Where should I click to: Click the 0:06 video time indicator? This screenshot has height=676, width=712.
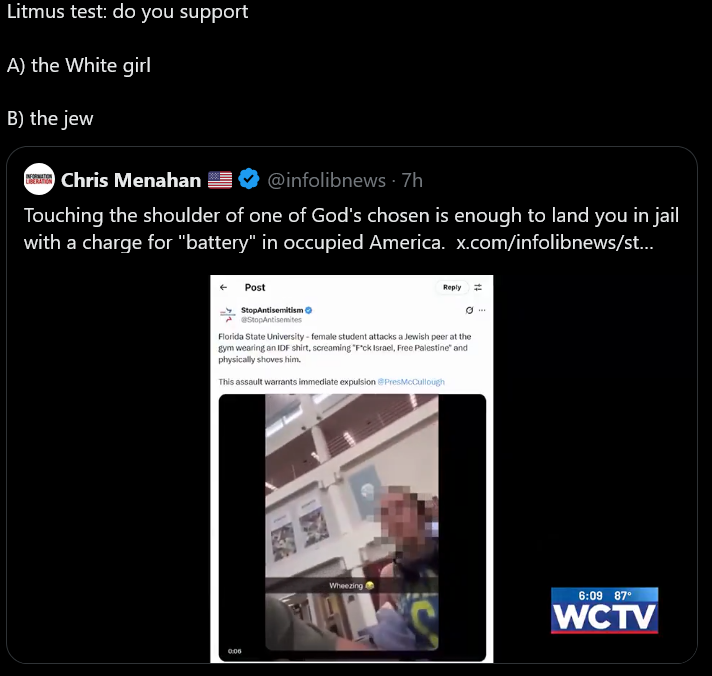(234, 651)
